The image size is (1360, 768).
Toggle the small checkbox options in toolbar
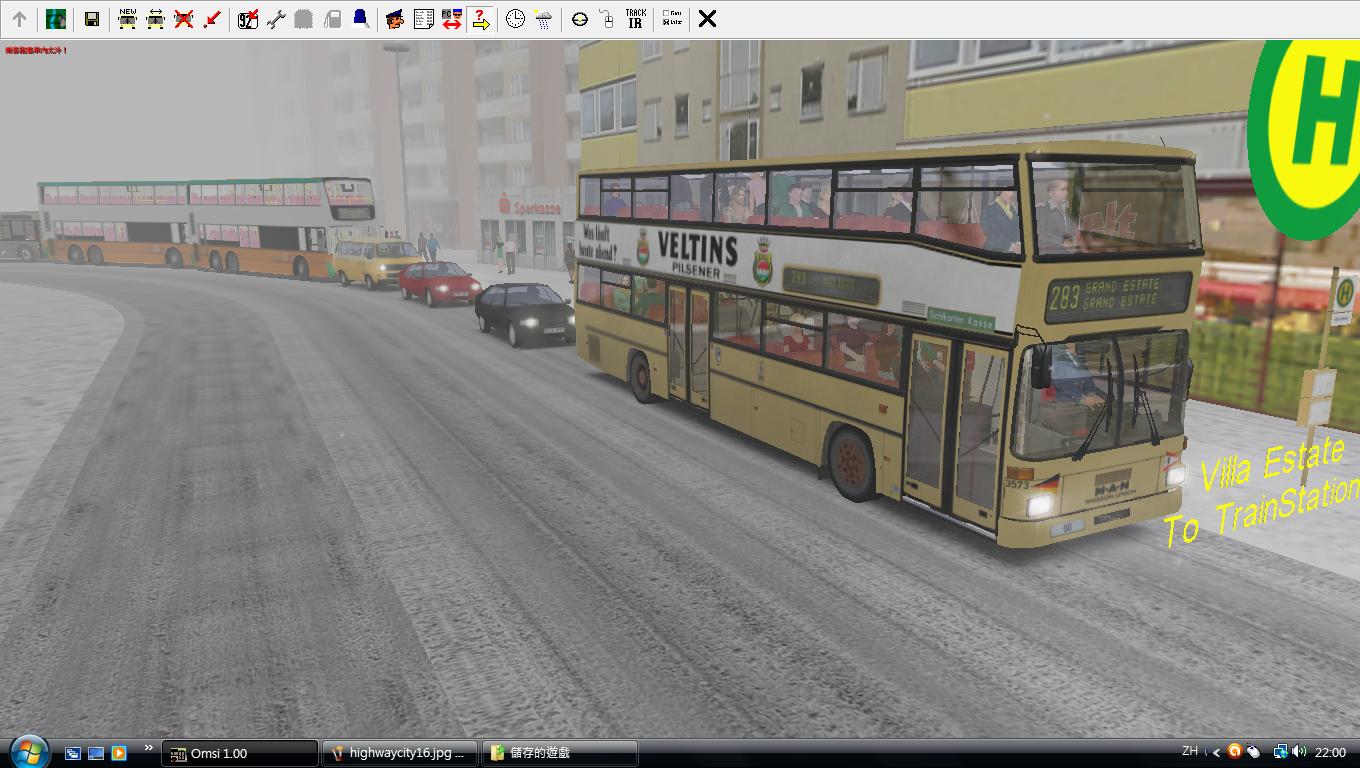pos(672,19)
